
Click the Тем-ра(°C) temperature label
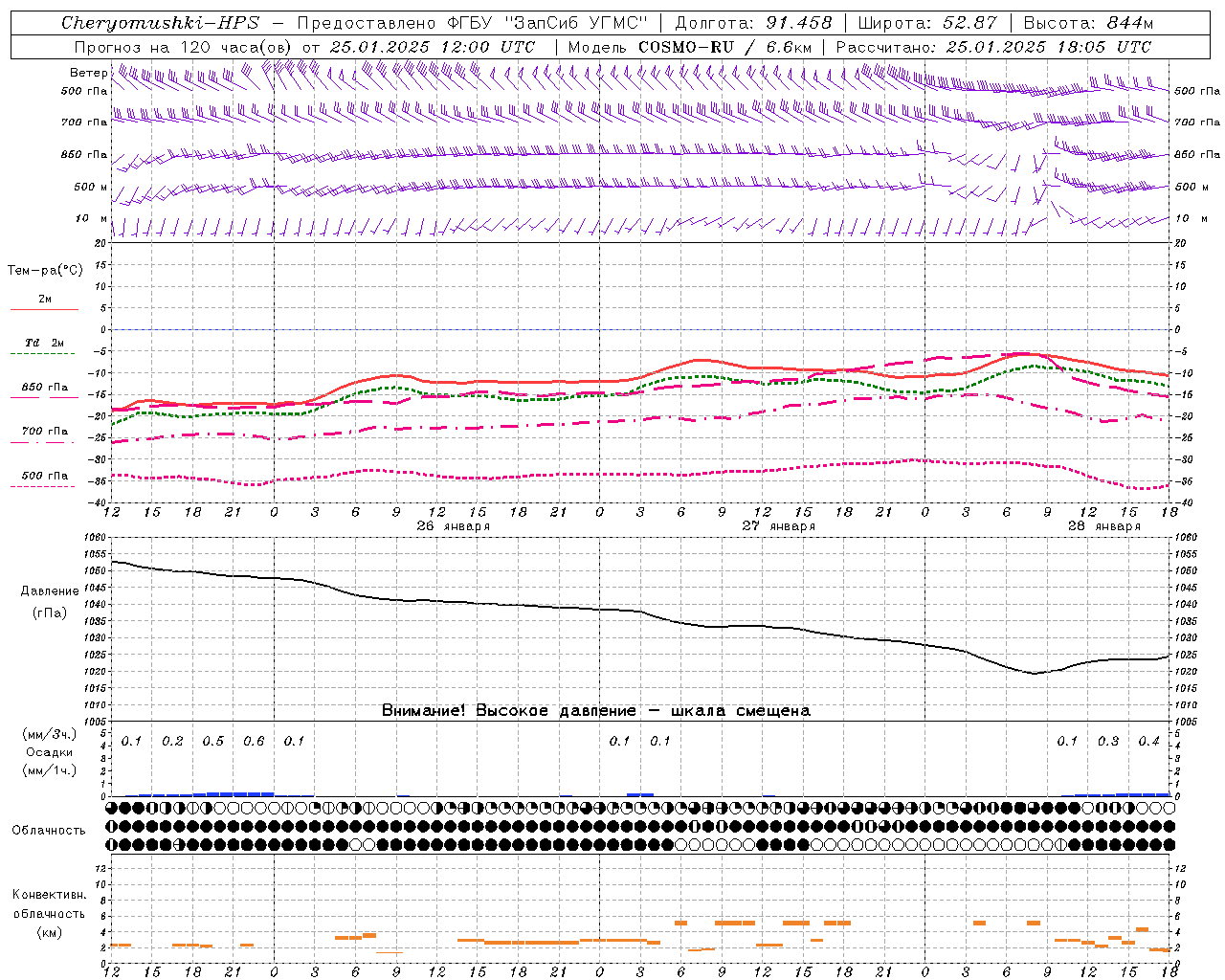(x=45, y=271)
